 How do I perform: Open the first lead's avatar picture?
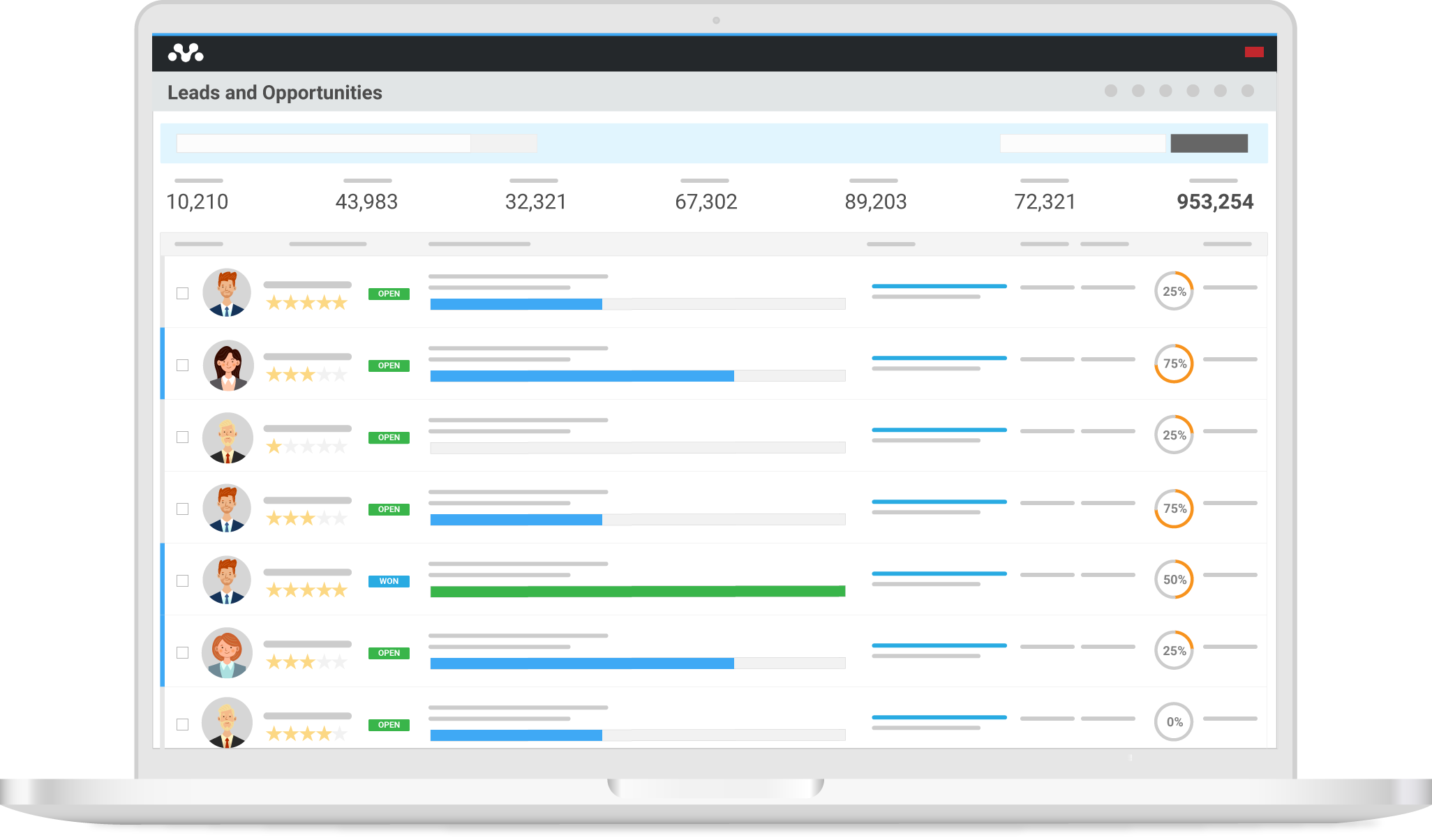pos(227,292)
